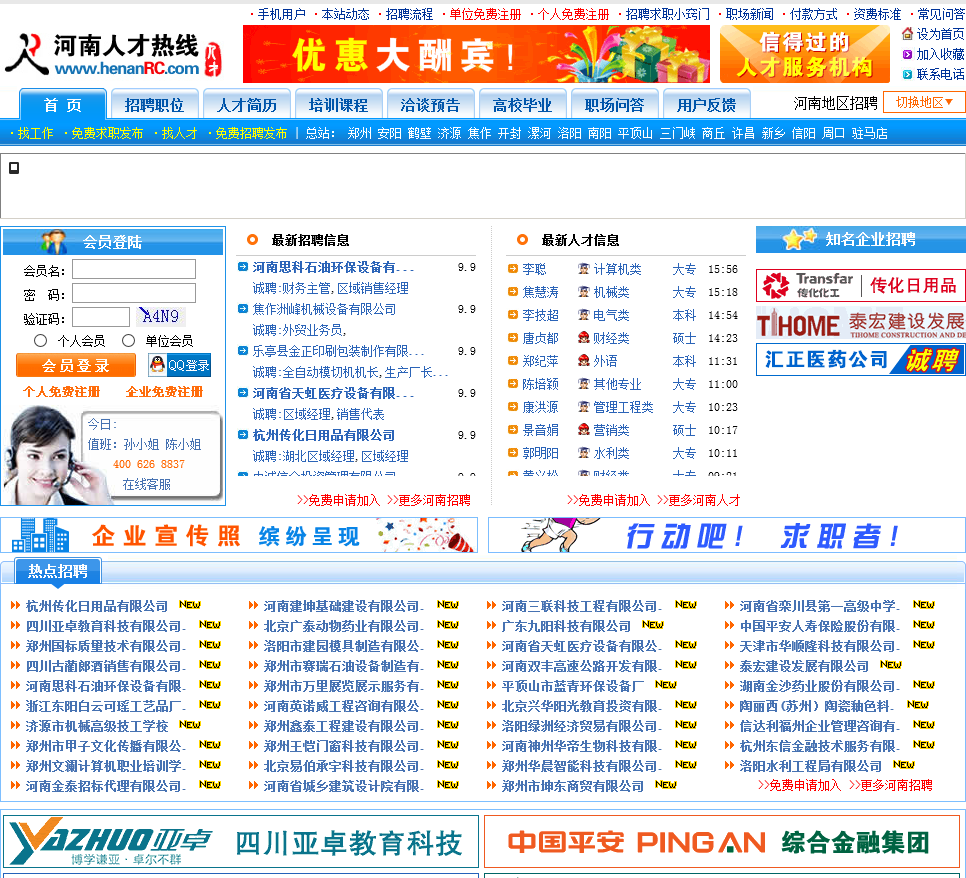Click arrow icon beside 河南省天虹医疗设备 listing
The image size is (966, 878).
point(243,392)
